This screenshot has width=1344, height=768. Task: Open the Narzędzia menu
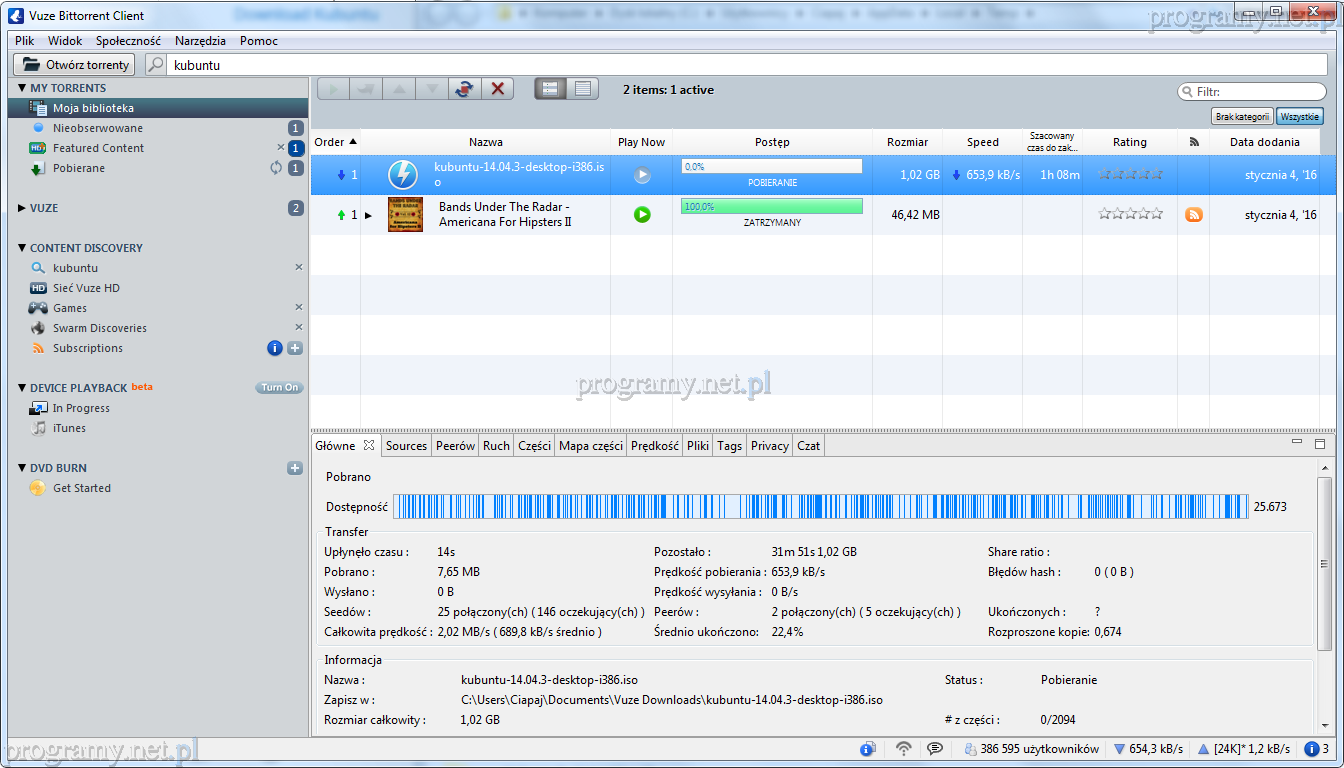coord(200,41)
